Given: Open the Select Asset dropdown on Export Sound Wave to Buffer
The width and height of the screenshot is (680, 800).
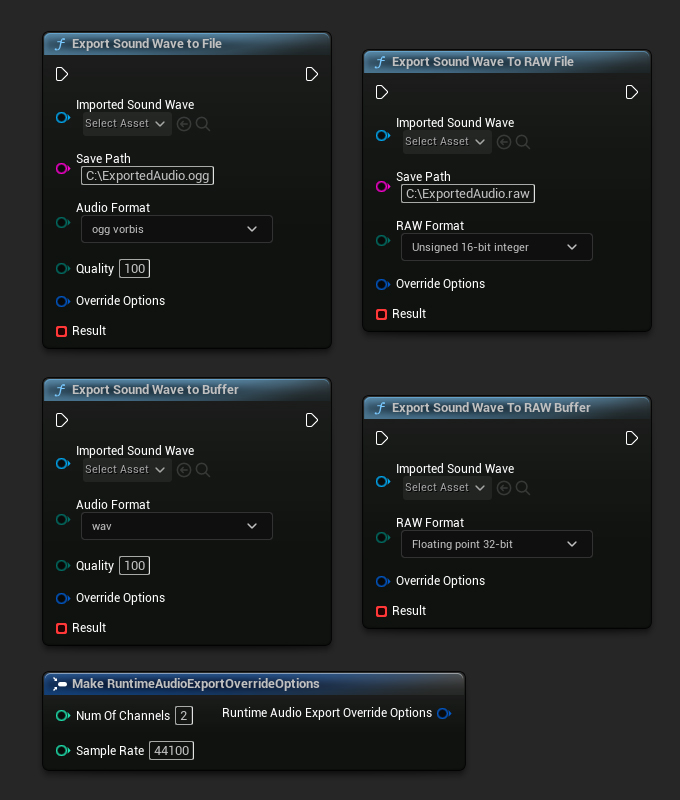Looking at the screenshot, I should [x=126, y=469].
